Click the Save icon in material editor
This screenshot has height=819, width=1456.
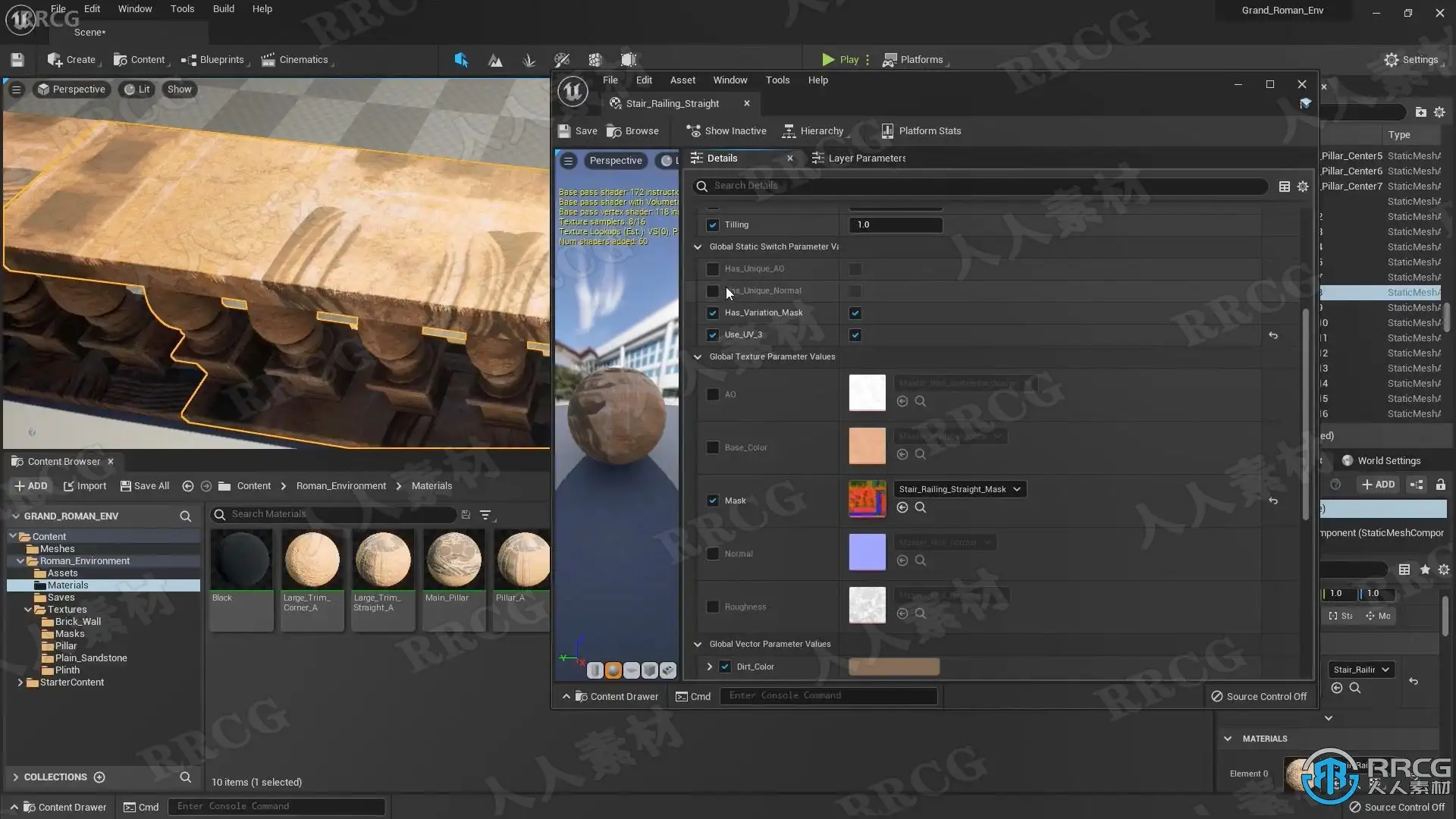point(564,131)
